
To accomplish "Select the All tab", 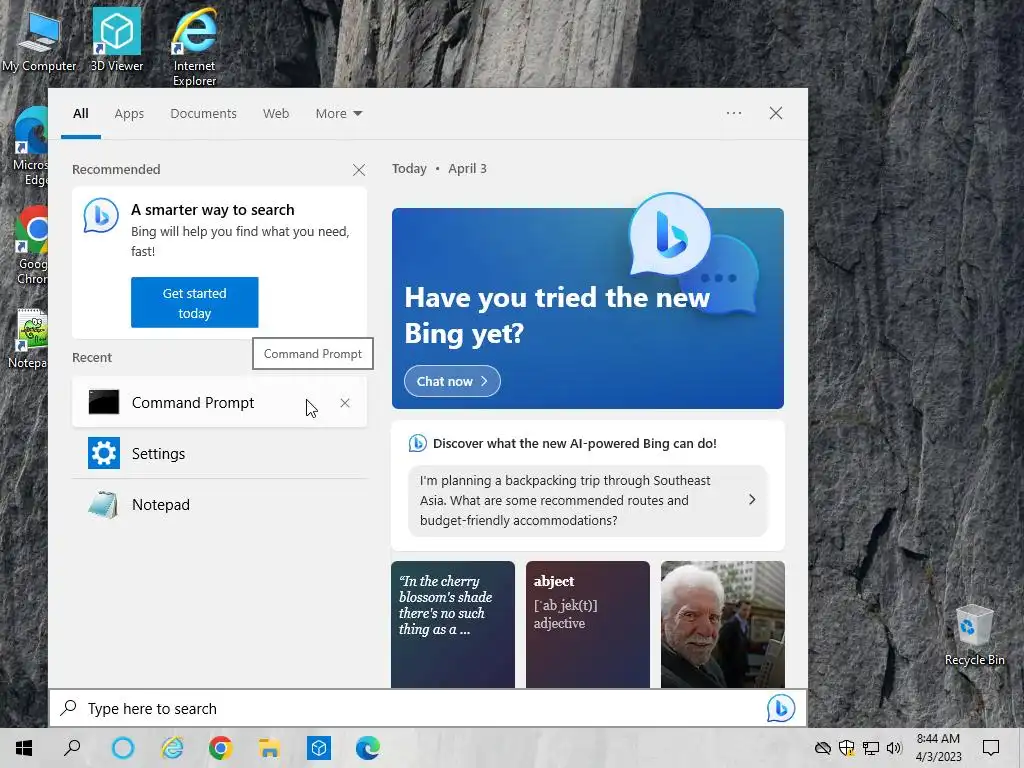I will point(81,114).
